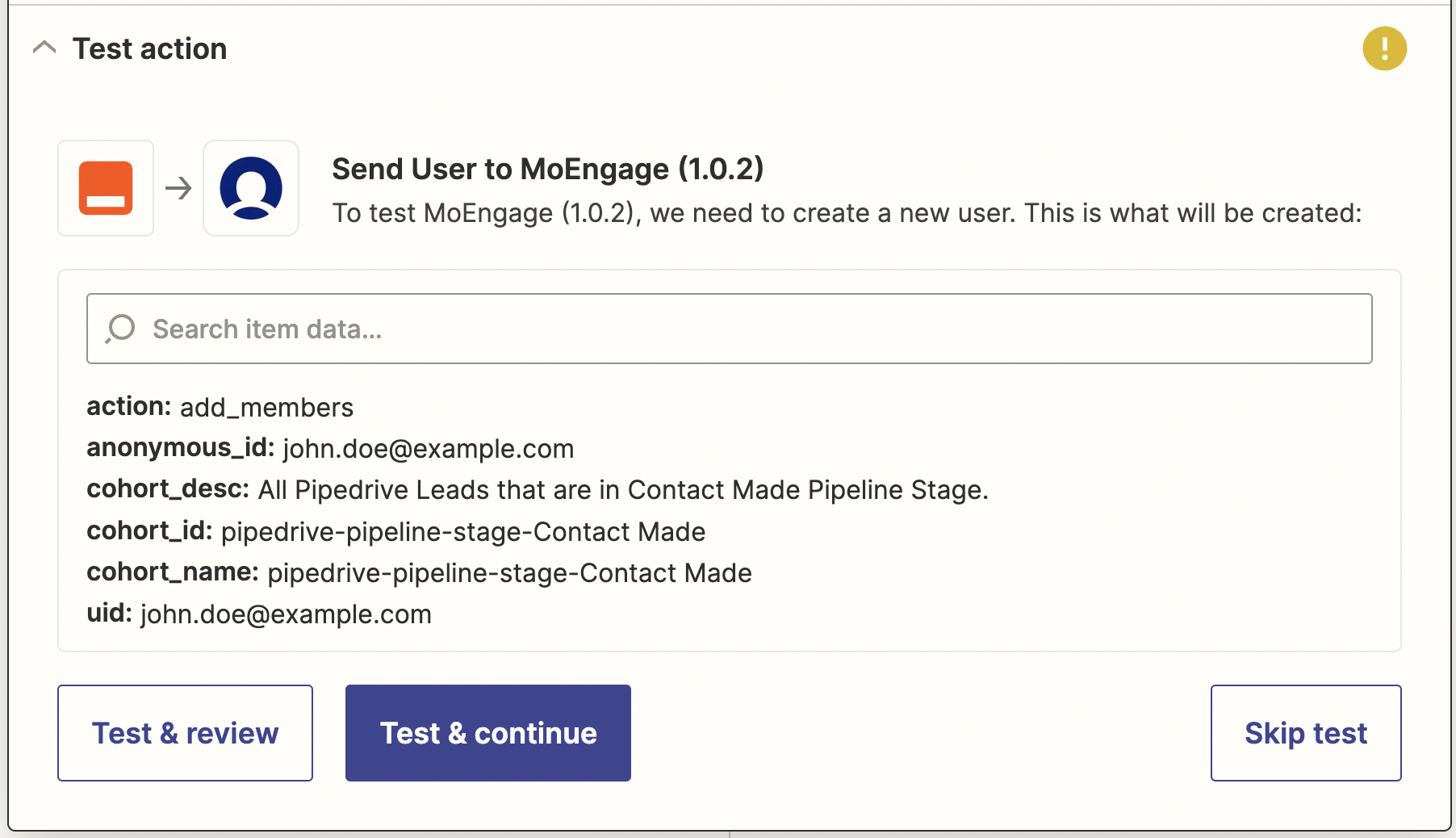The height and width of the screenshot is (838, 1456).
Task: Click the magnifier icon in search field
Action: pyautogui.click(x=120, y=329)
